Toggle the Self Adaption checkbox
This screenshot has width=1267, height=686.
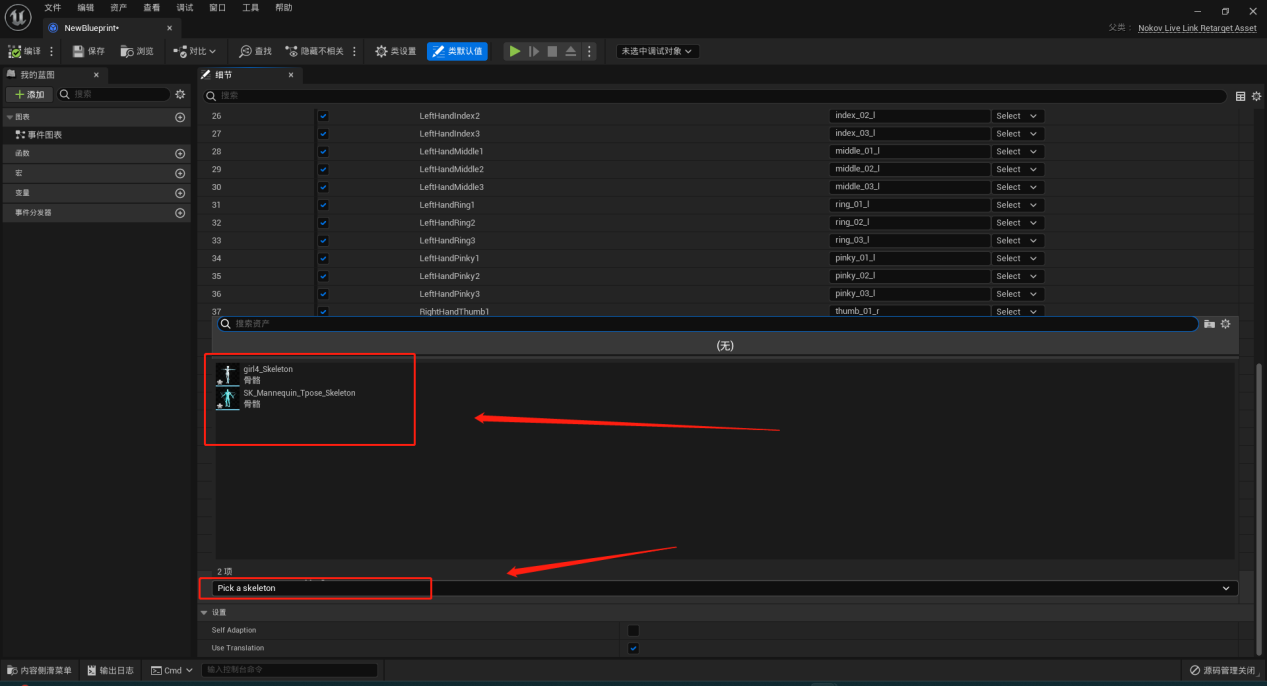(633, 630)
